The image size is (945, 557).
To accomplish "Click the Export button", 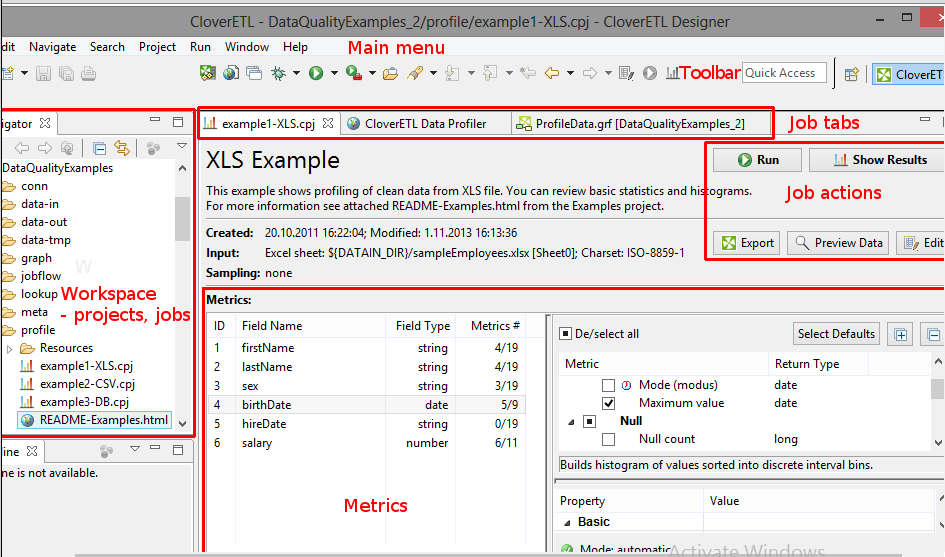I will tap(747, 243).
